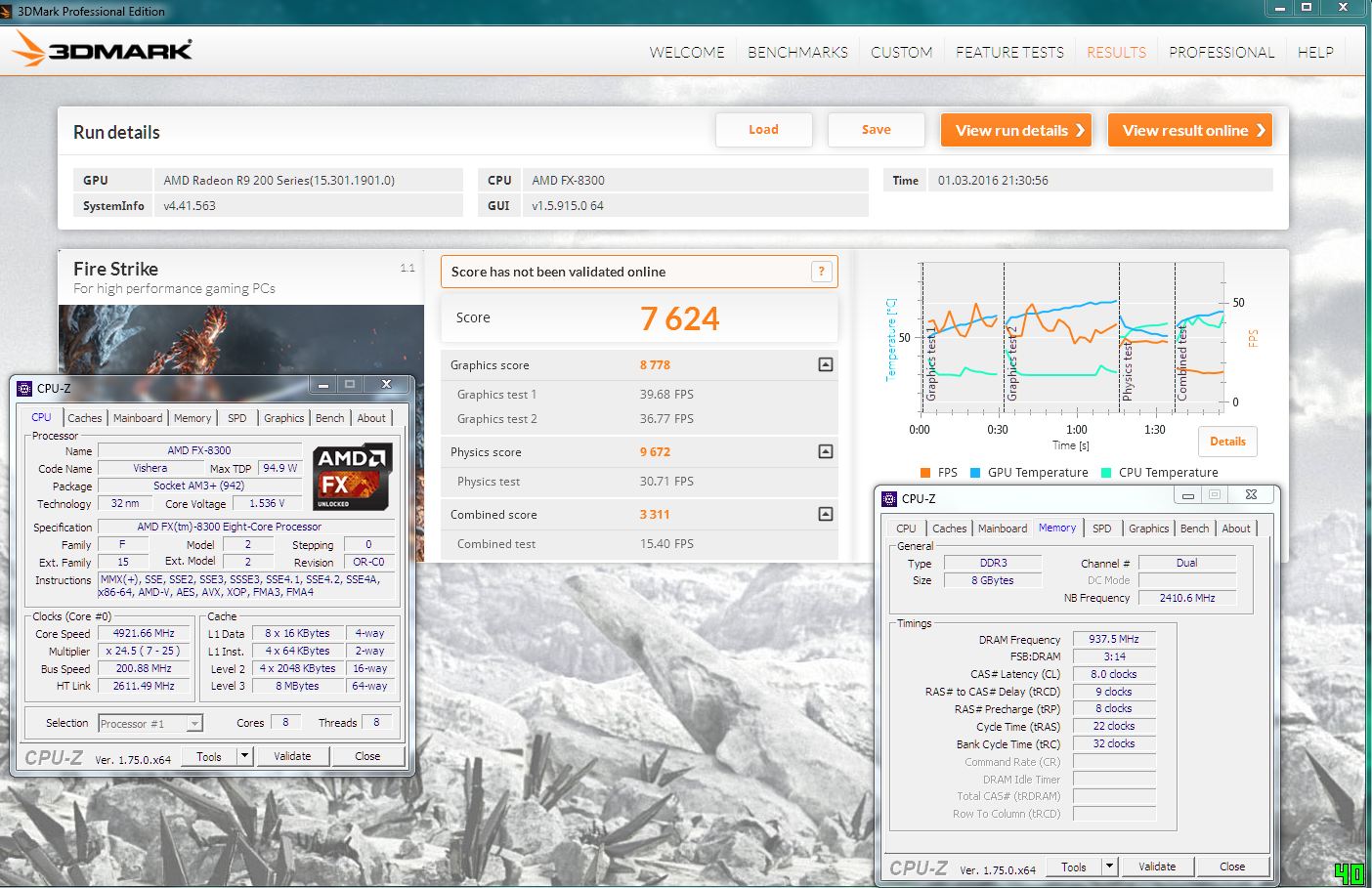Screen dimensions: 1372x888
Task: Click the Fire Strike benchmark thumbnail image
Action: [240, 339]
